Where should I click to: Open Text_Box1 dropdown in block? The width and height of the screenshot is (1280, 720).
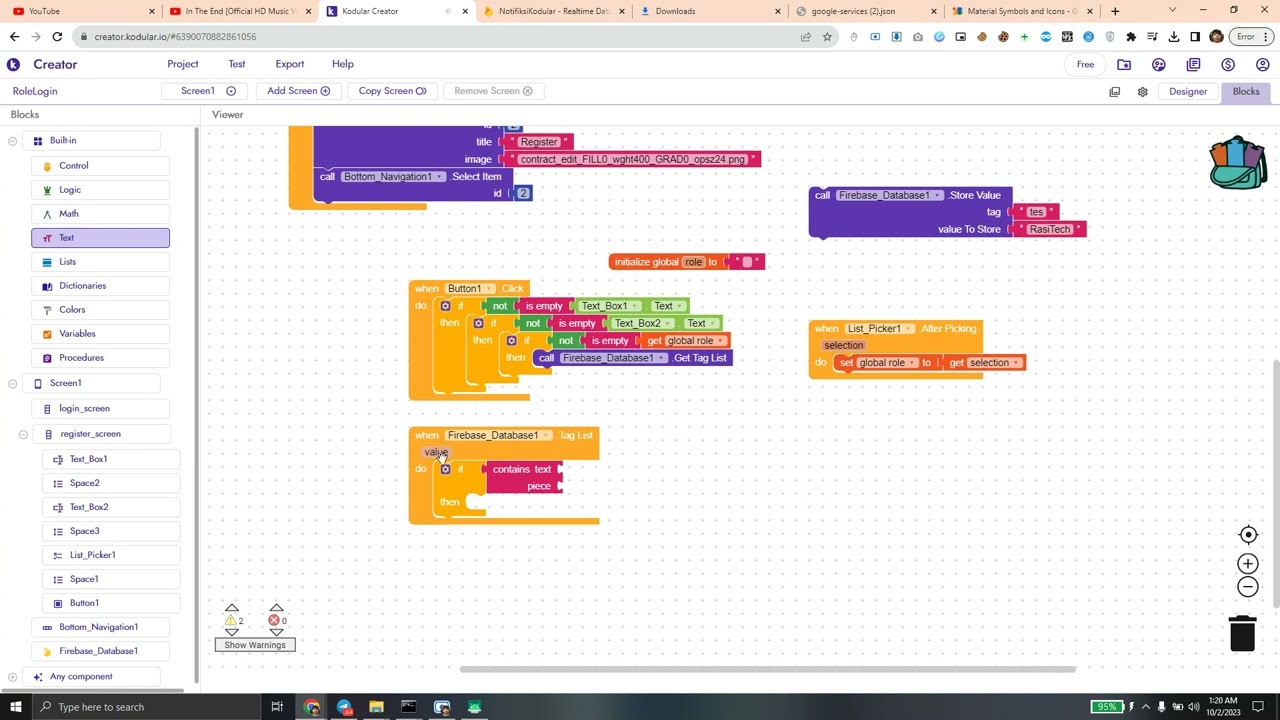608,306
